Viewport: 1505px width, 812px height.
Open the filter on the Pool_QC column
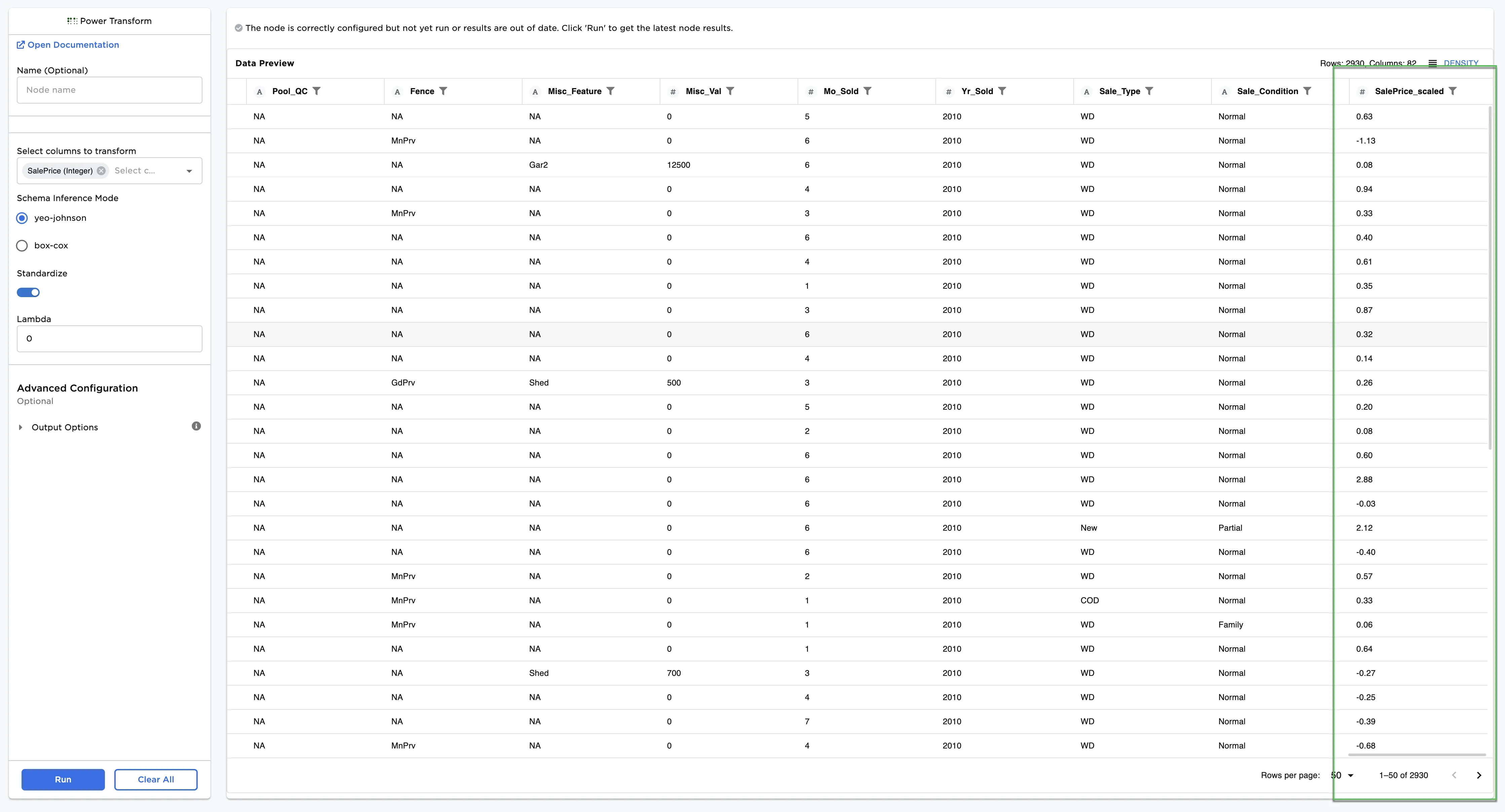(x=317, y=91)
